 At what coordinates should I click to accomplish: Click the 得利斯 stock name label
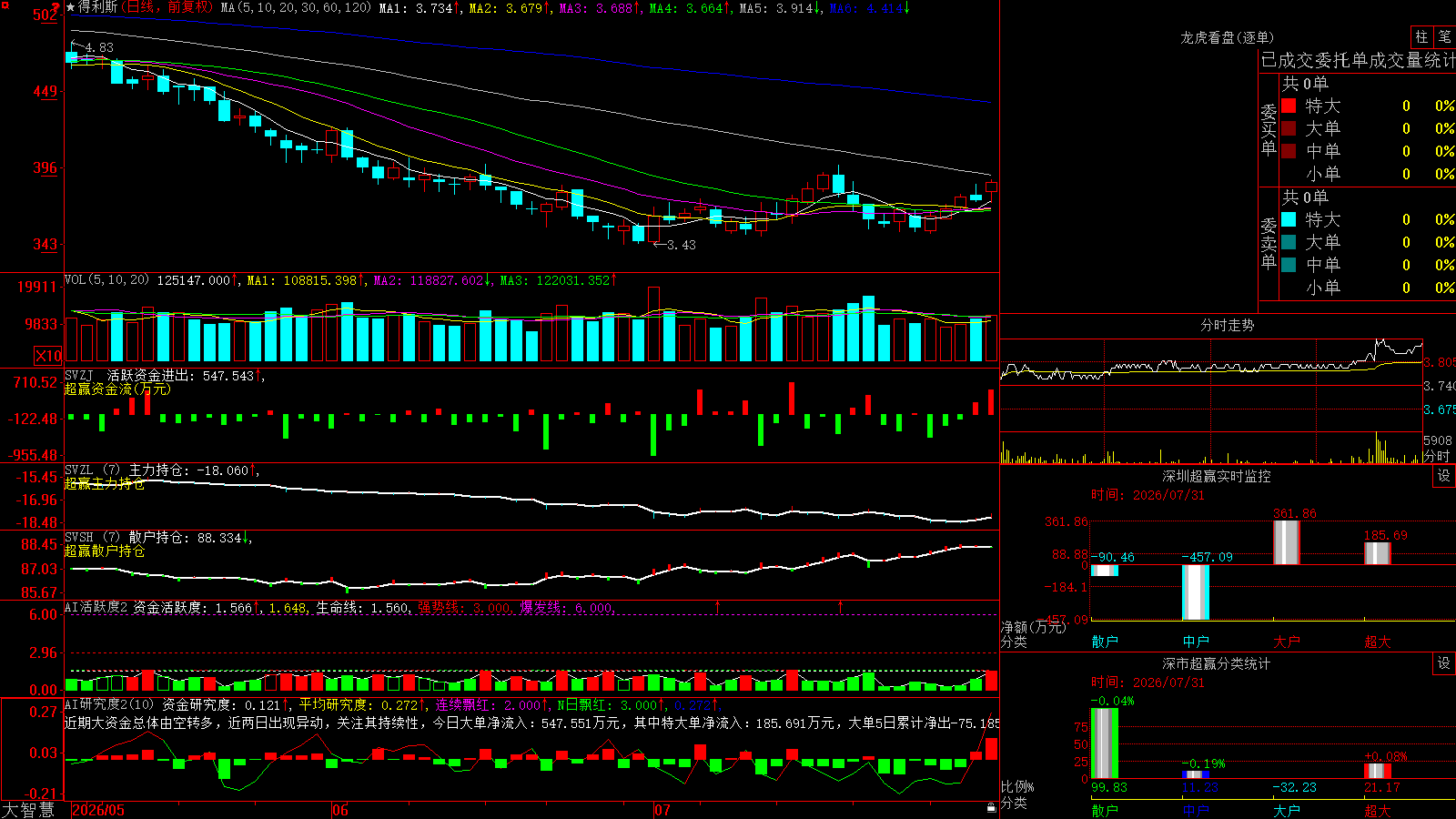(98, 7)
